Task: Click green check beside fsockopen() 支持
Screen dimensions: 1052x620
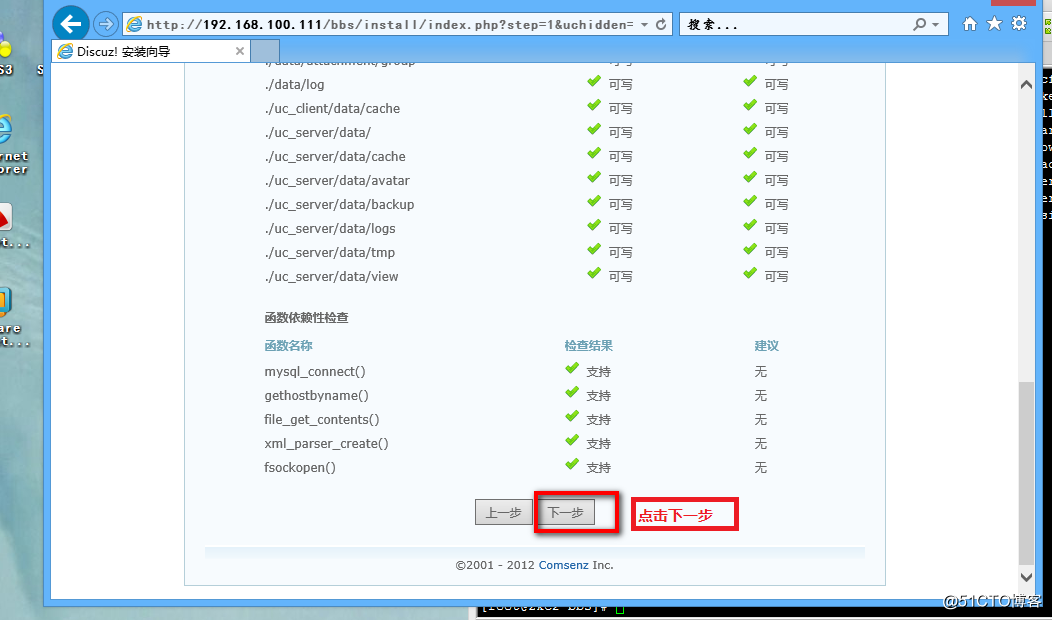Action: 572,464
